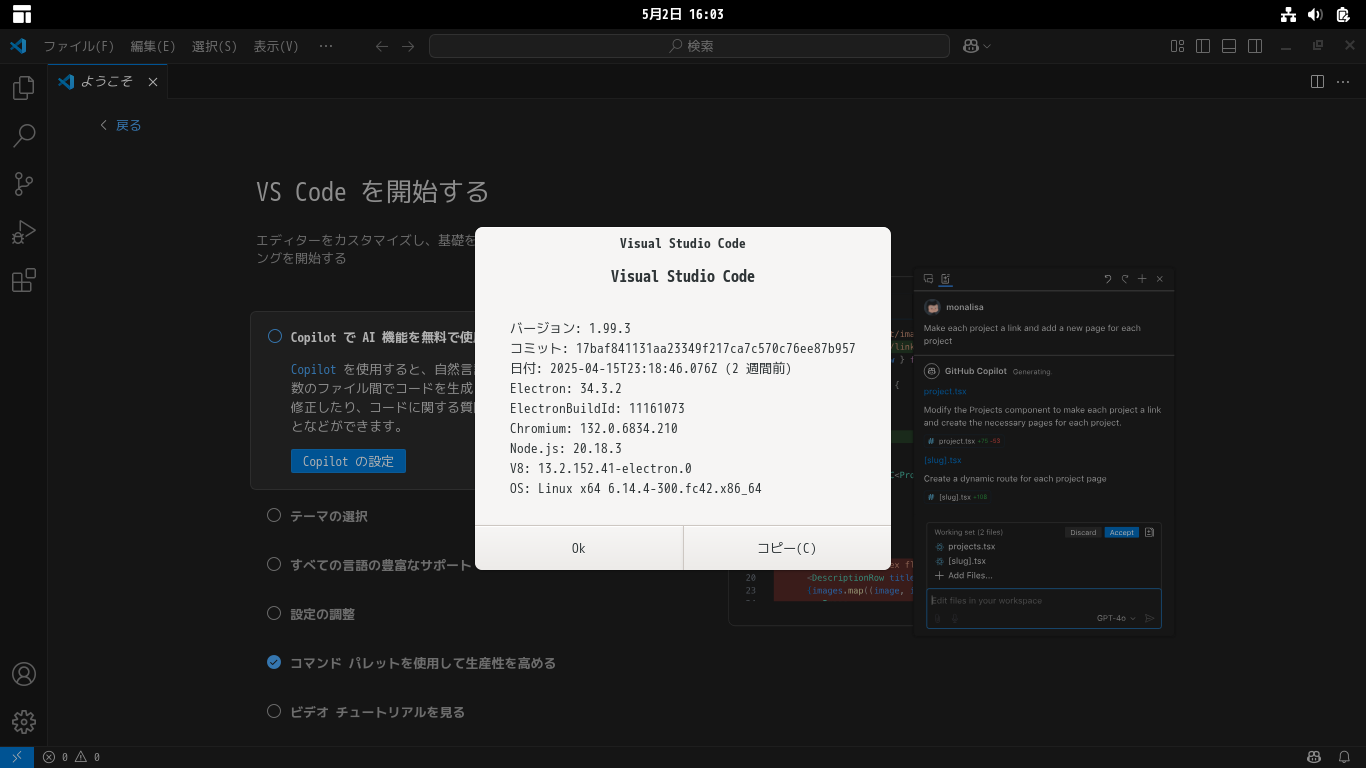Click the Chromium: 132.0.6834.210 line

pyautogui.click(x=594, y=428)
